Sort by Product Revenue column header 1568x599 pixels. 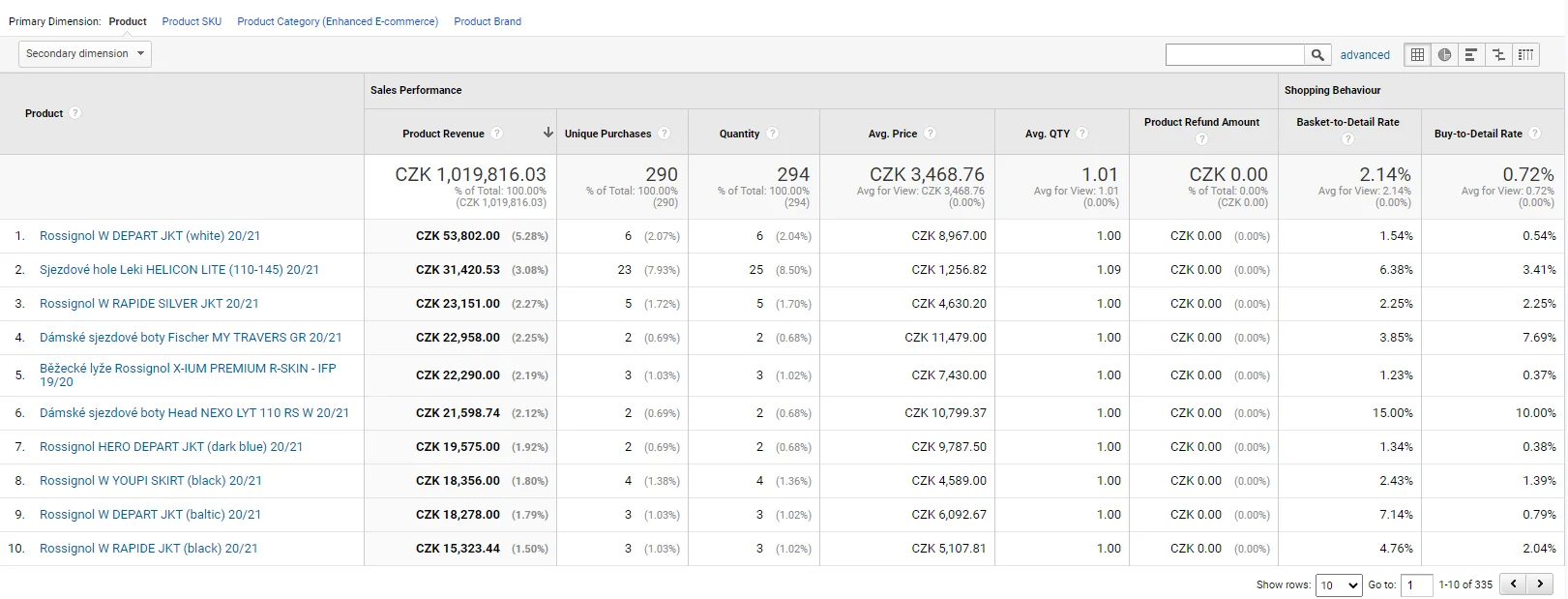[x=443, y=134]
